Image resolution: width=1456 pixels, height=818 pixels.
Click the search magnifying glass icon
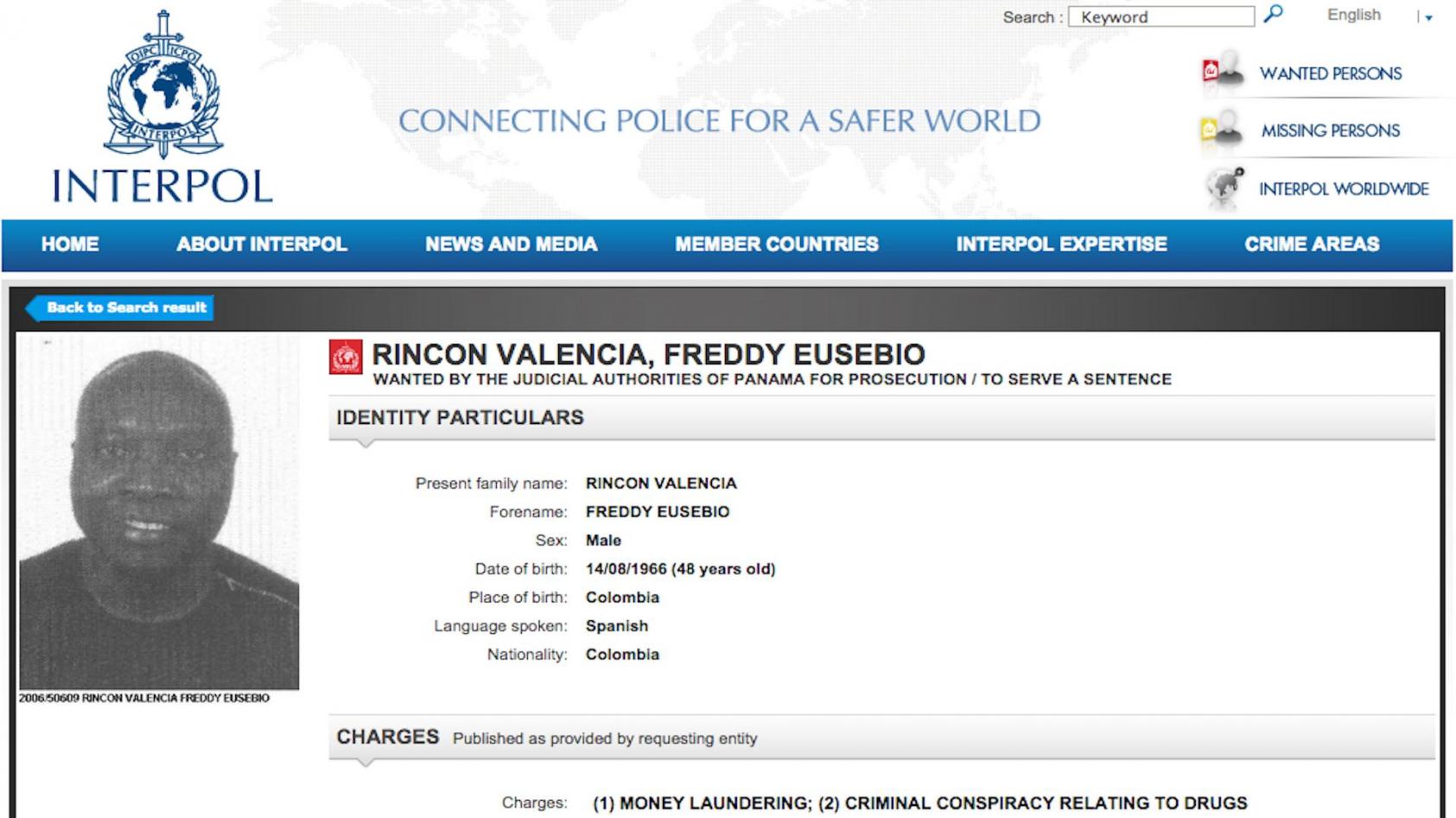click(x=1273, y=15)
